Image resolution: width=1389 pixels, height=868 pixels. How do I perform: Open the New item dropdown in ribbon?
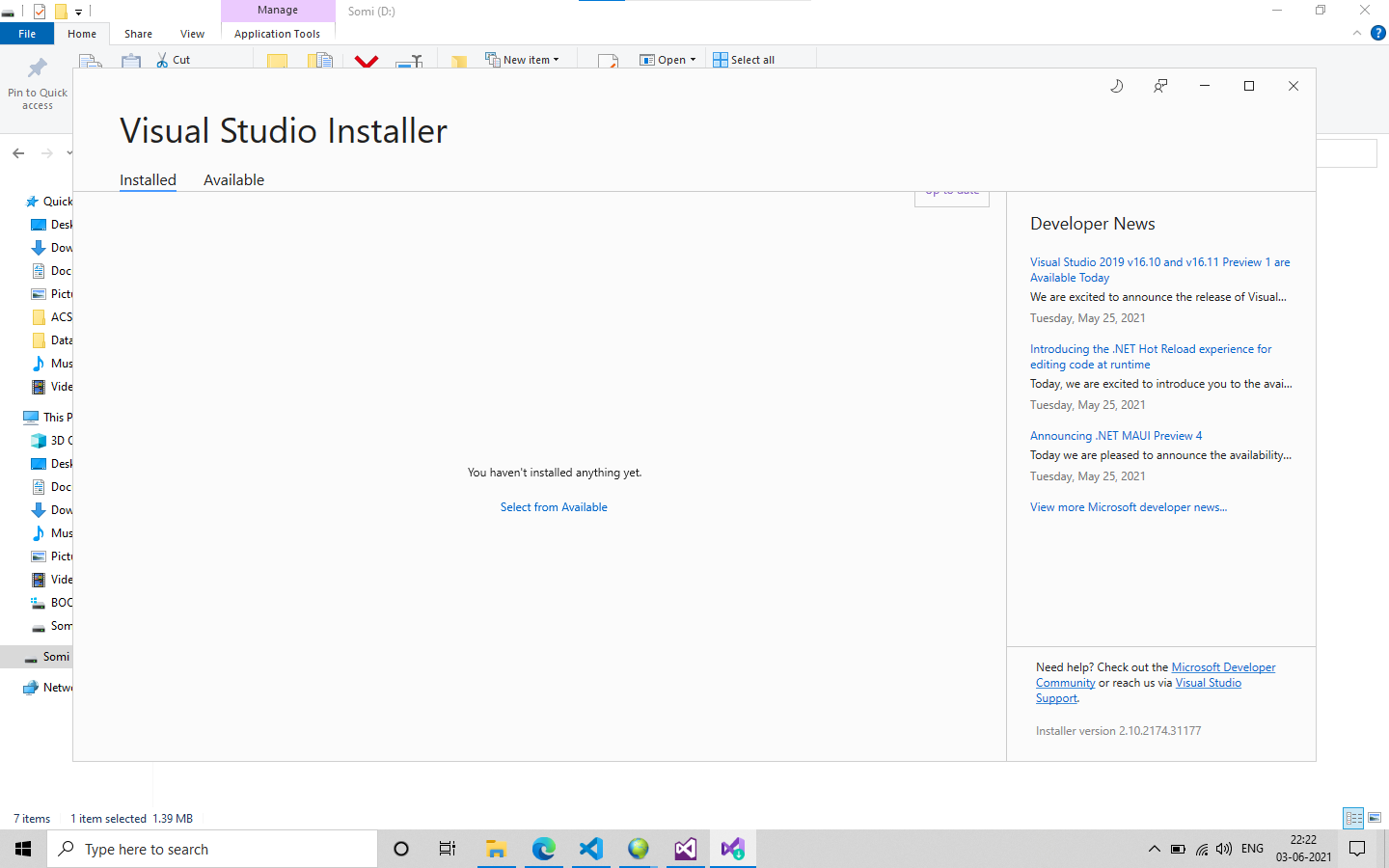click(x=556, y=60)
